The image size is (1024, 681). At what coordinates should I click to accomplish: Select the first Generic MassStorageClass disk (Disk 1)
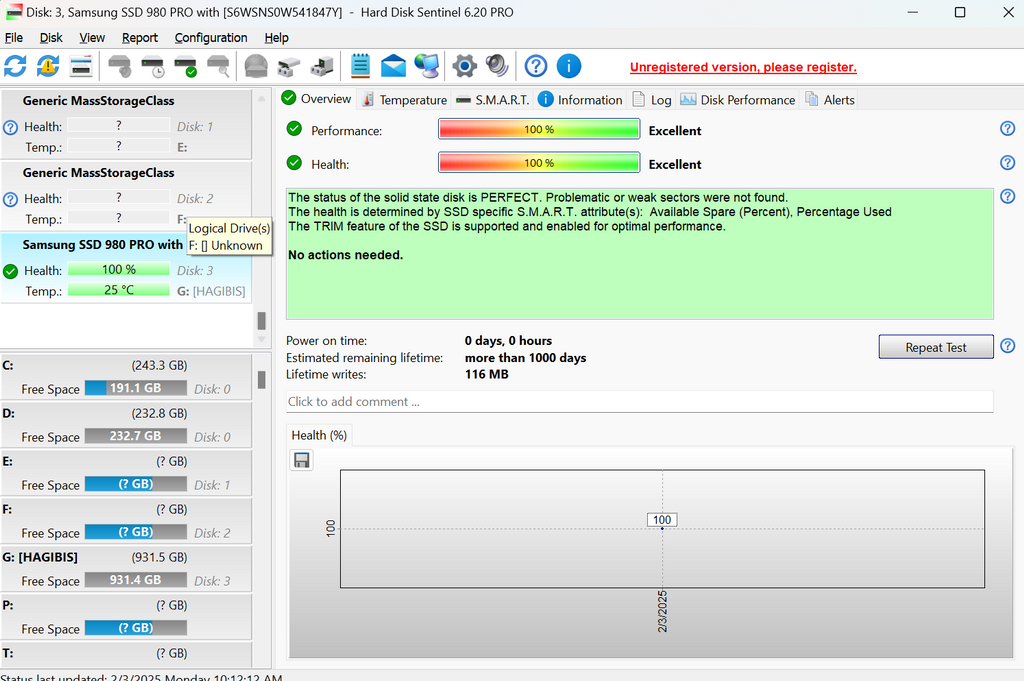pos(126,123)
